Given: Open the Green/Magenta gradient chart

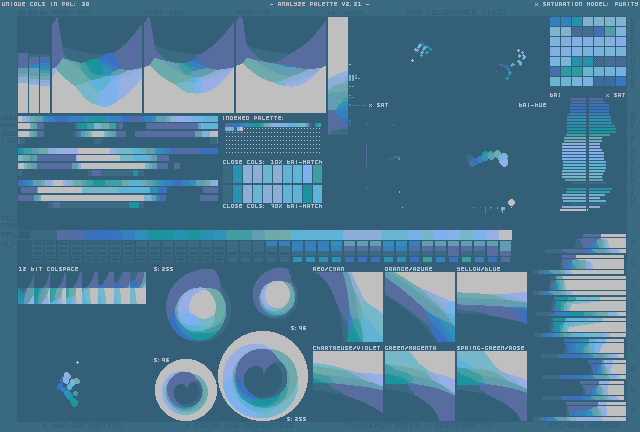Looking at the screenshot, I should (x=419, y=385).
